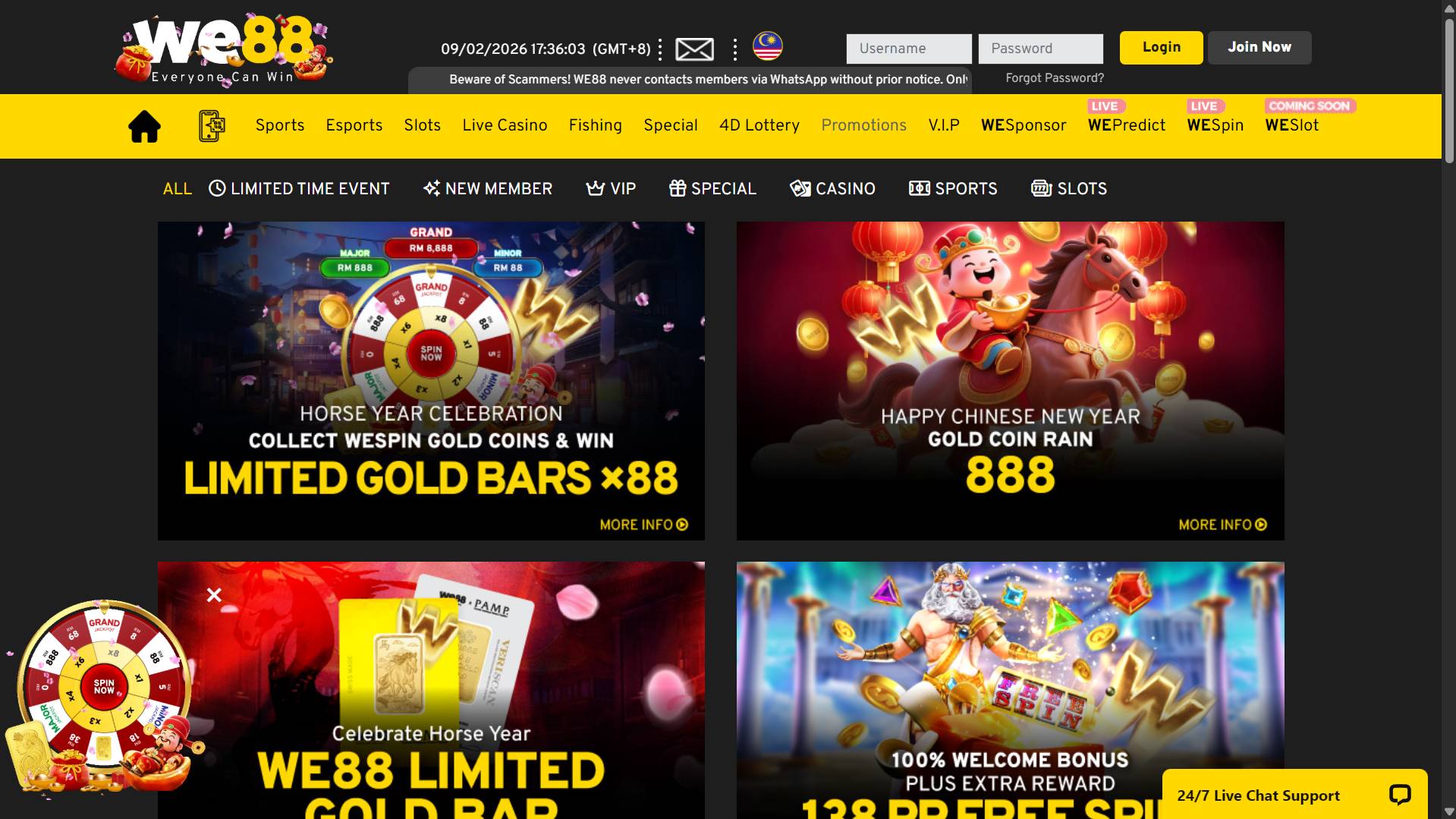Filter by Limited Time Event clock icon

217,188
